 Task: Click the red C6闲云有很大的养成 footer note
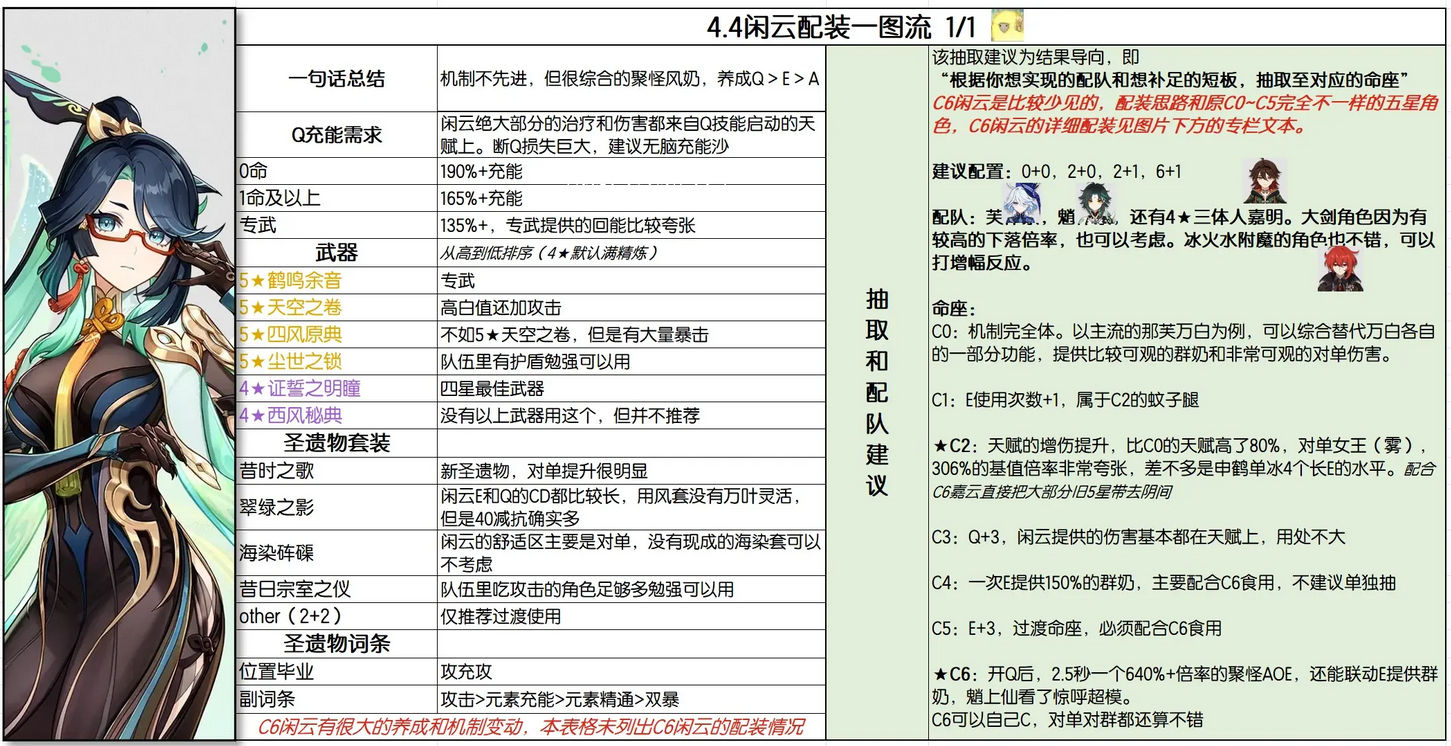pos(530,727)
